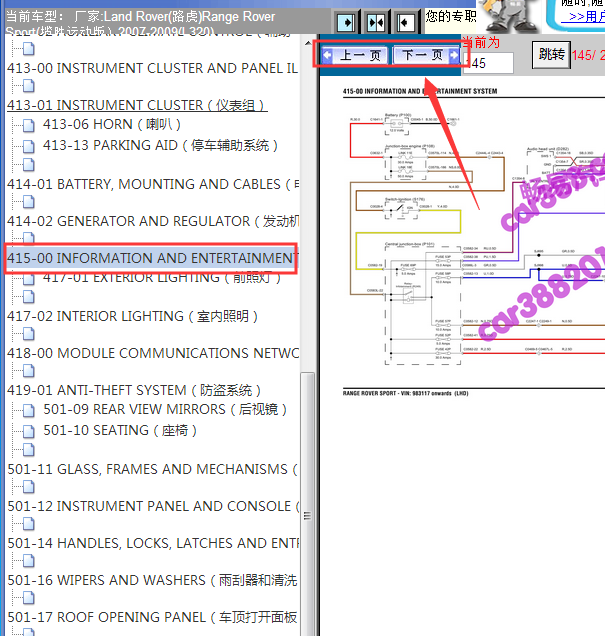Click document icon beside 501-10 SEATING
The height and width of the screenshot is (636, 605).
point(28,431)
